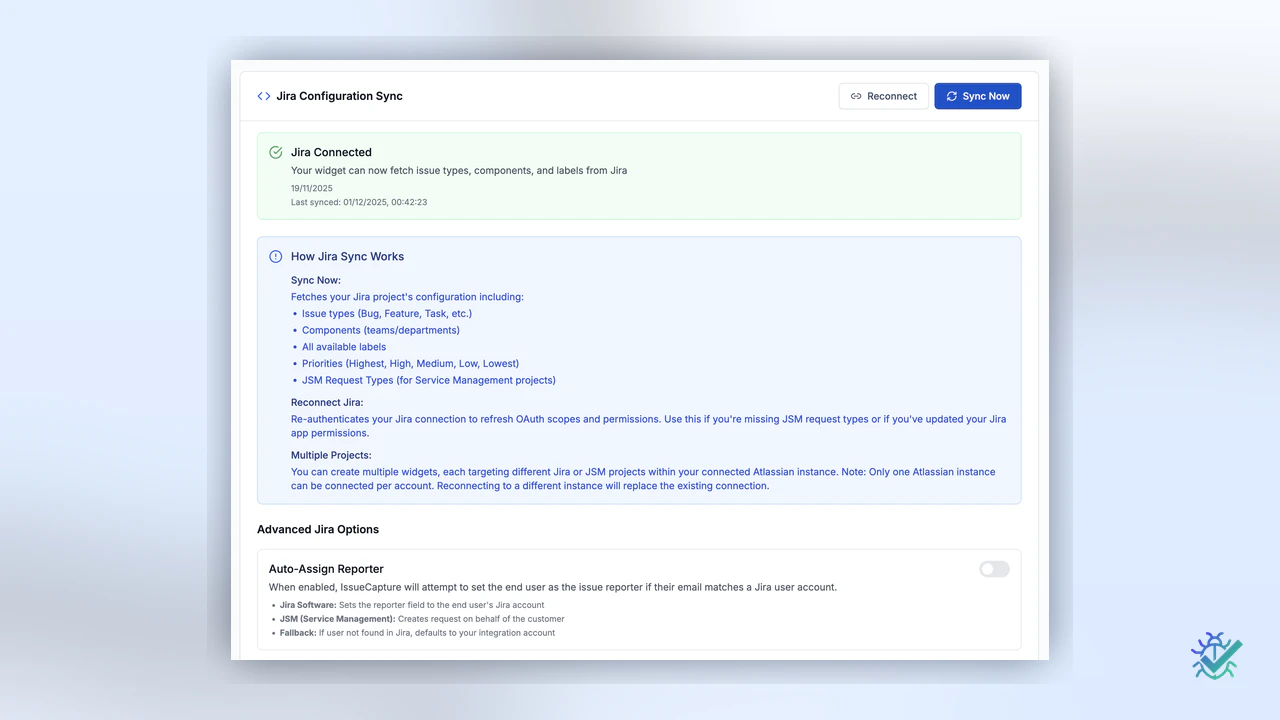Screen dimensions: 1280x720
Task: Click the "Jira Connected" status title
Action: coord(331,152)
